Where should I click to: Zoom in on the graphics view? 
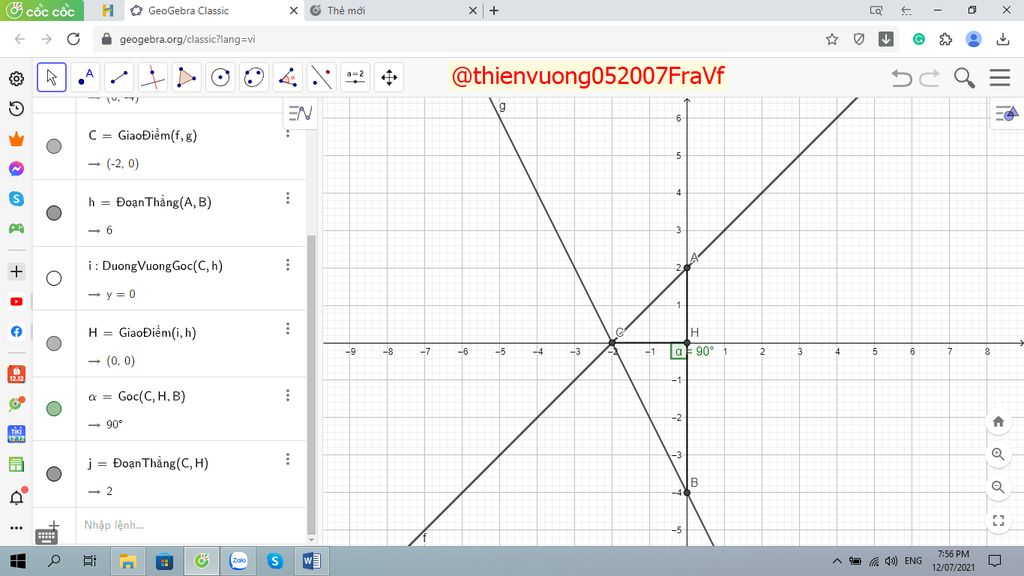[998, 454]
